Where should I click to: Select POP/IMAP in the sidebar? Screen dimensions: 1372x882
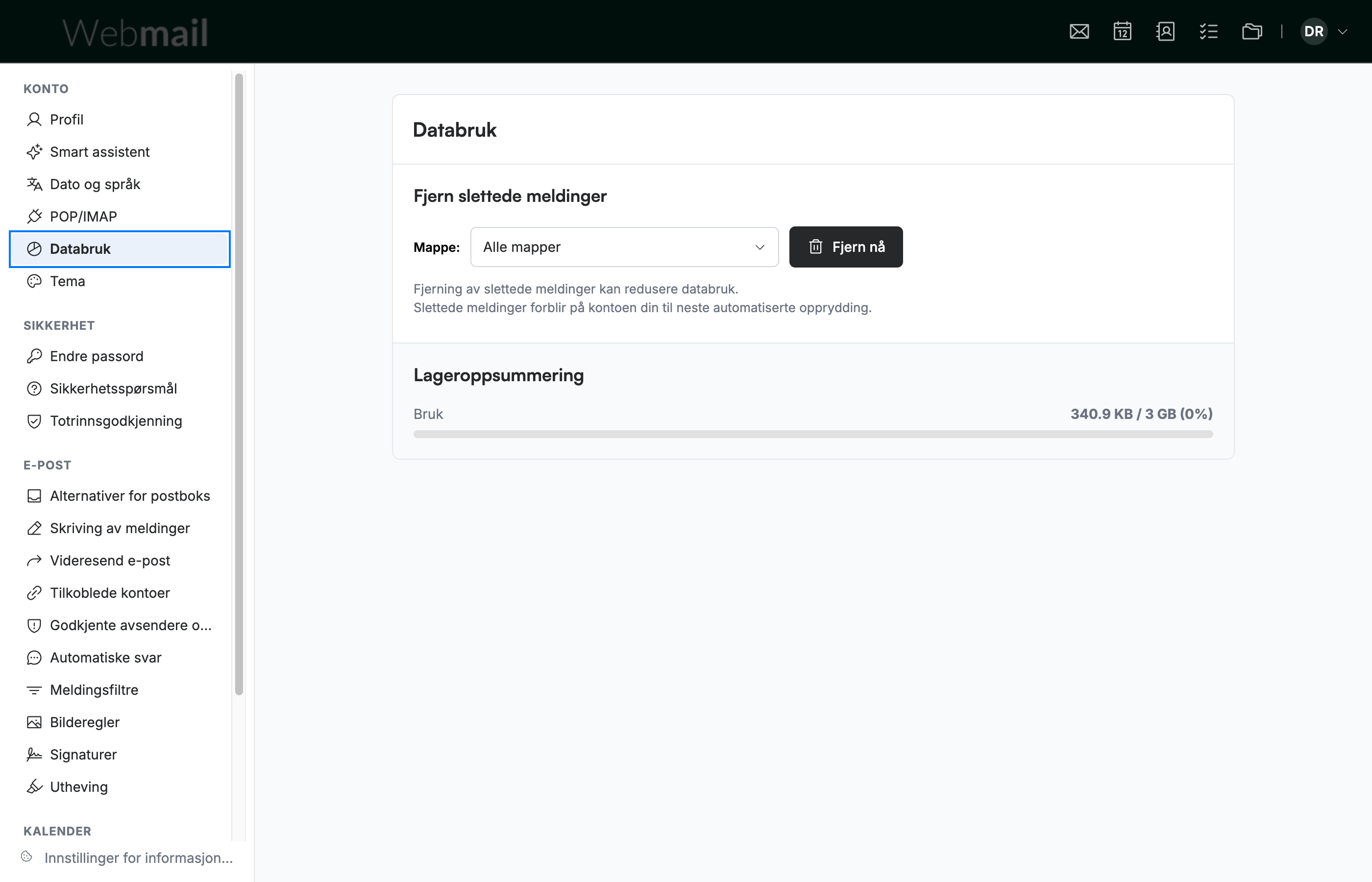tap(120, 217)
